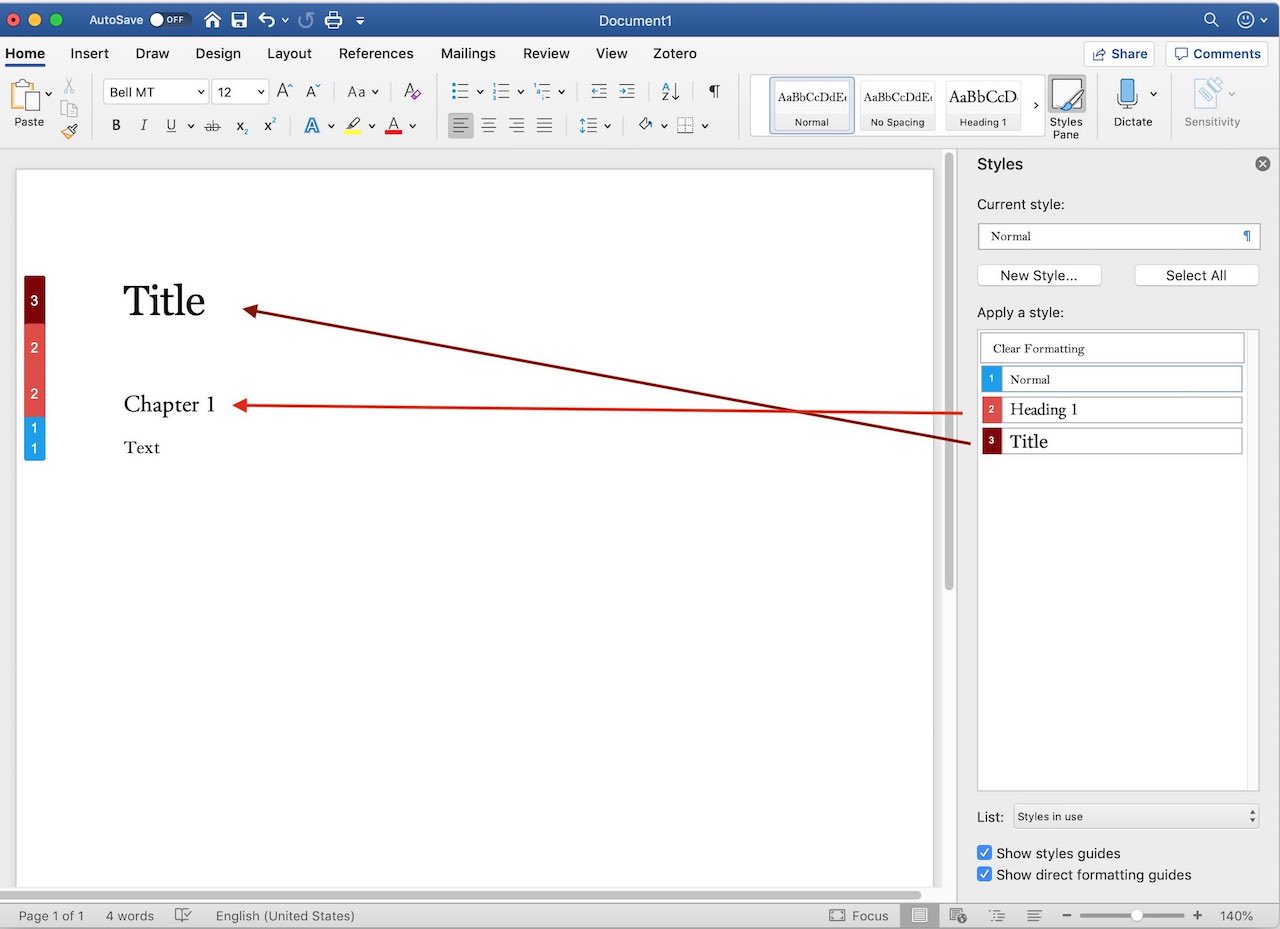This screenshot has width=1280, height=929.
Task: Click the Select All button
Action: click(1196, 275)
